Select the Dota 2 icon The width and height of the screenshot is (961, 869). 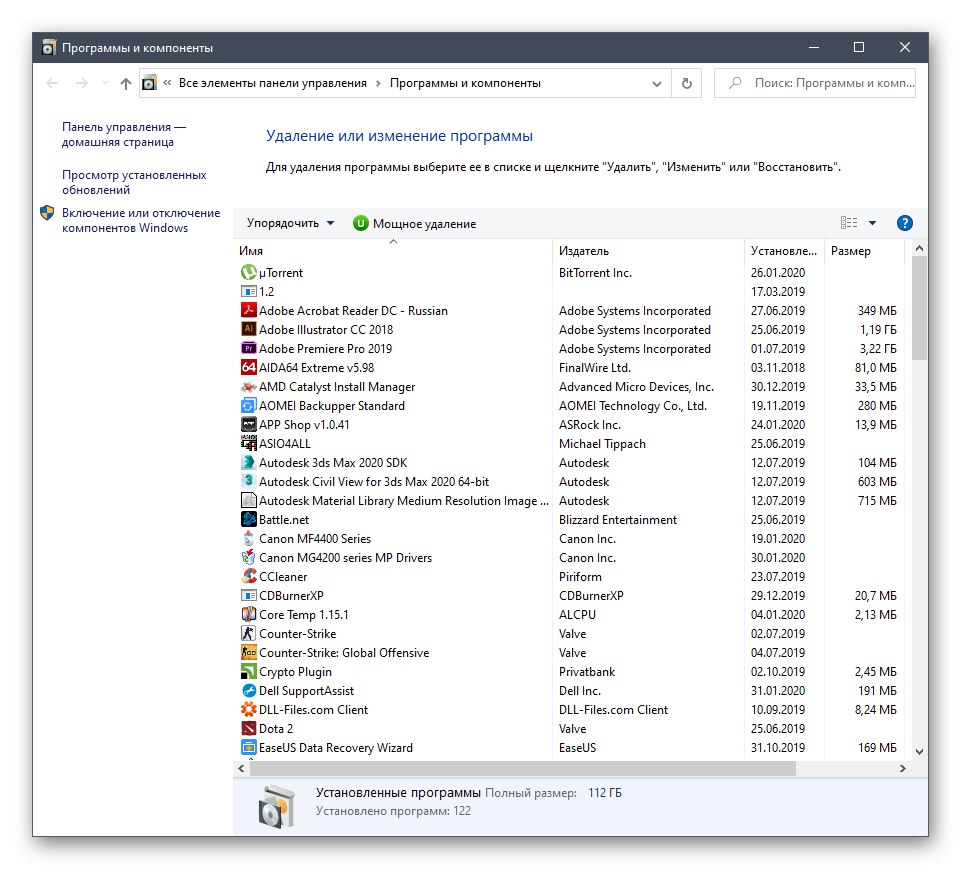(249, 729)
